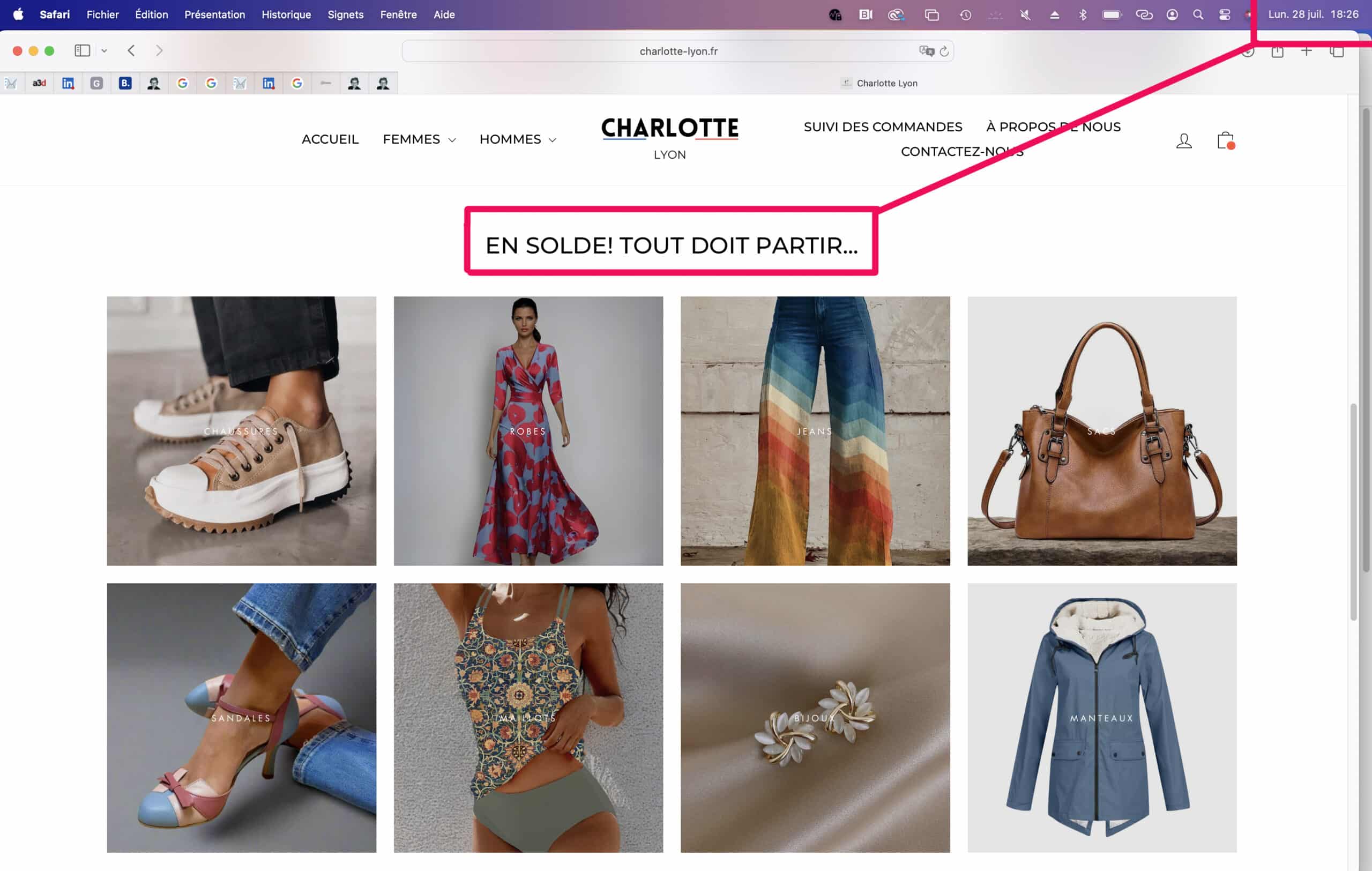
Task: Click the Time Machine menu bar icon
Action: pos(965,15)
